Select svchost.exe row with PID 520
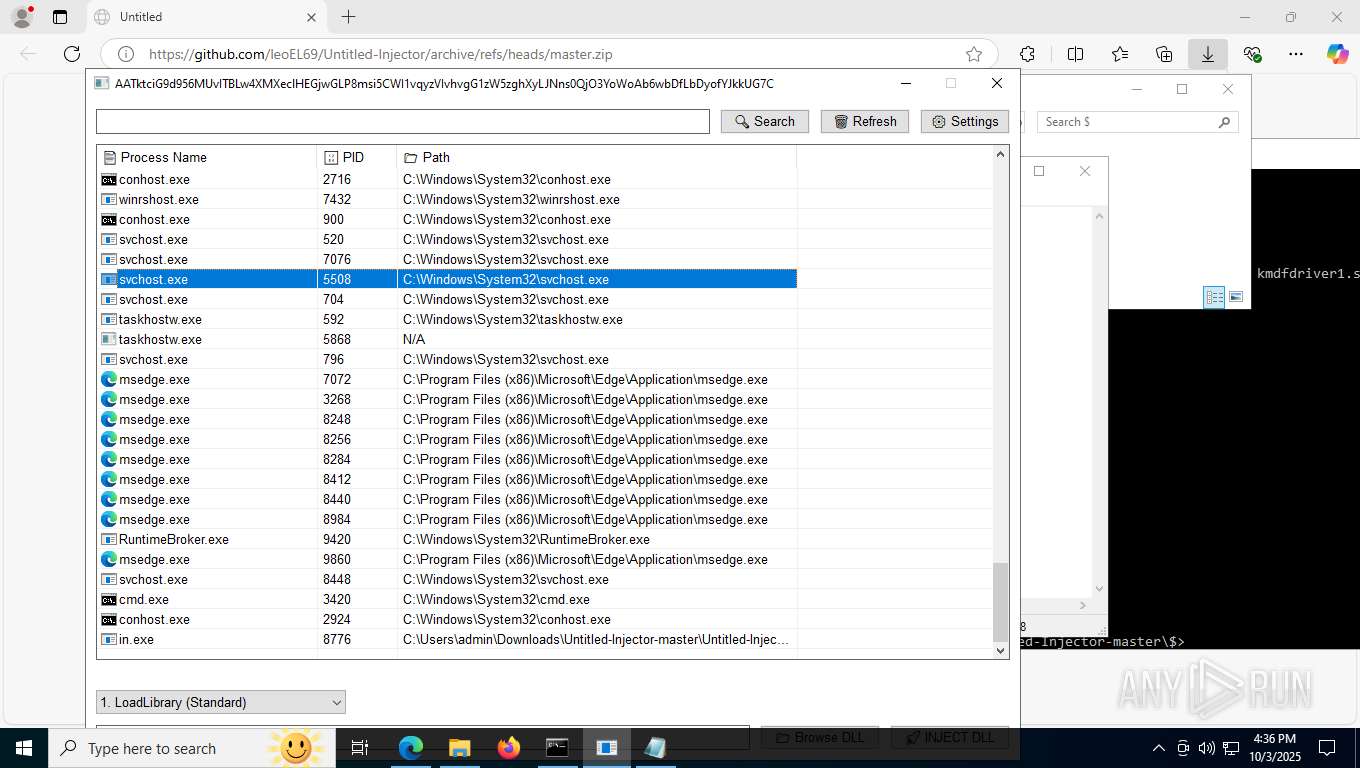The height and width of the screenshot is (768, 1360). 447,239
